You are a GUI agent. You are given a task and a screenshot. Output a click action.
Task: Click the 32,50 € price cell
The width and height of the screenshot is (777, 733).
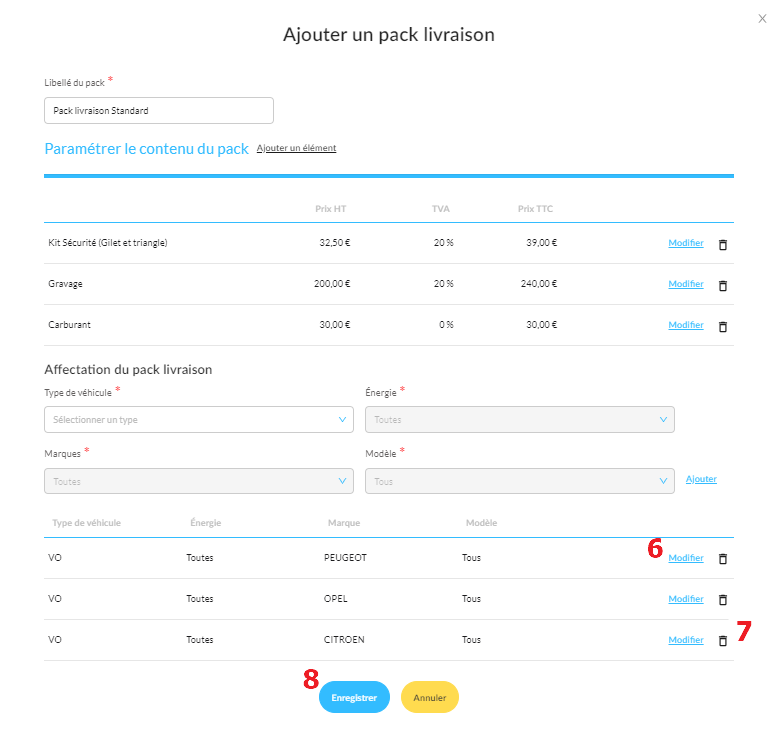tap(334, 243)
